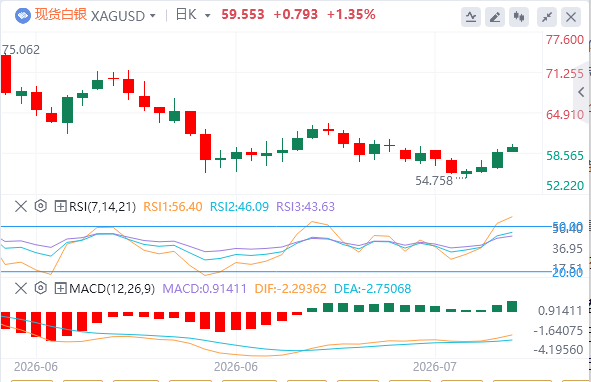The image size is (591, 382).
Task: Click the last green candlestick bar
Action: click(x=513, y=149)
